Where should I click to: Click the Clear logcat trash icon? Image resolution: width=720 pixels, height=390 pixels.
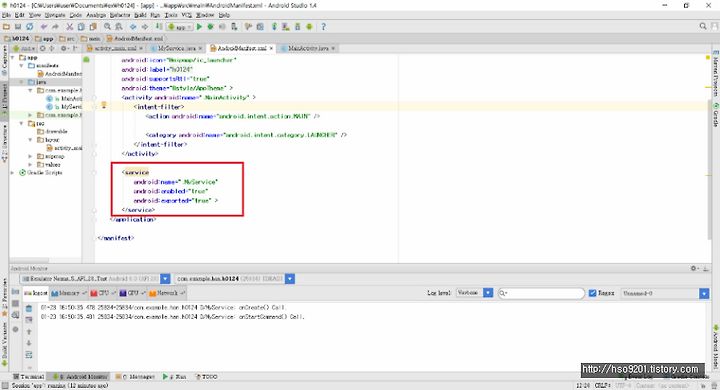pyautogui.click(x=29, y=308)
